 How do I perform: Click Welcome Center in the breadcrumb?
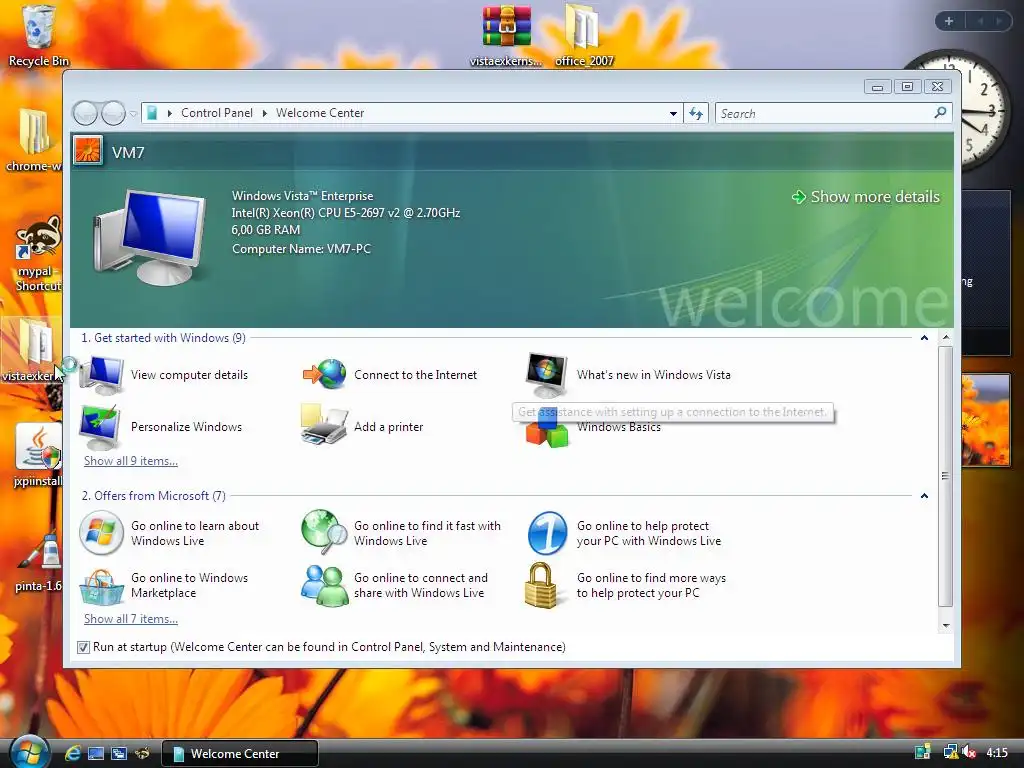(320, 113)
